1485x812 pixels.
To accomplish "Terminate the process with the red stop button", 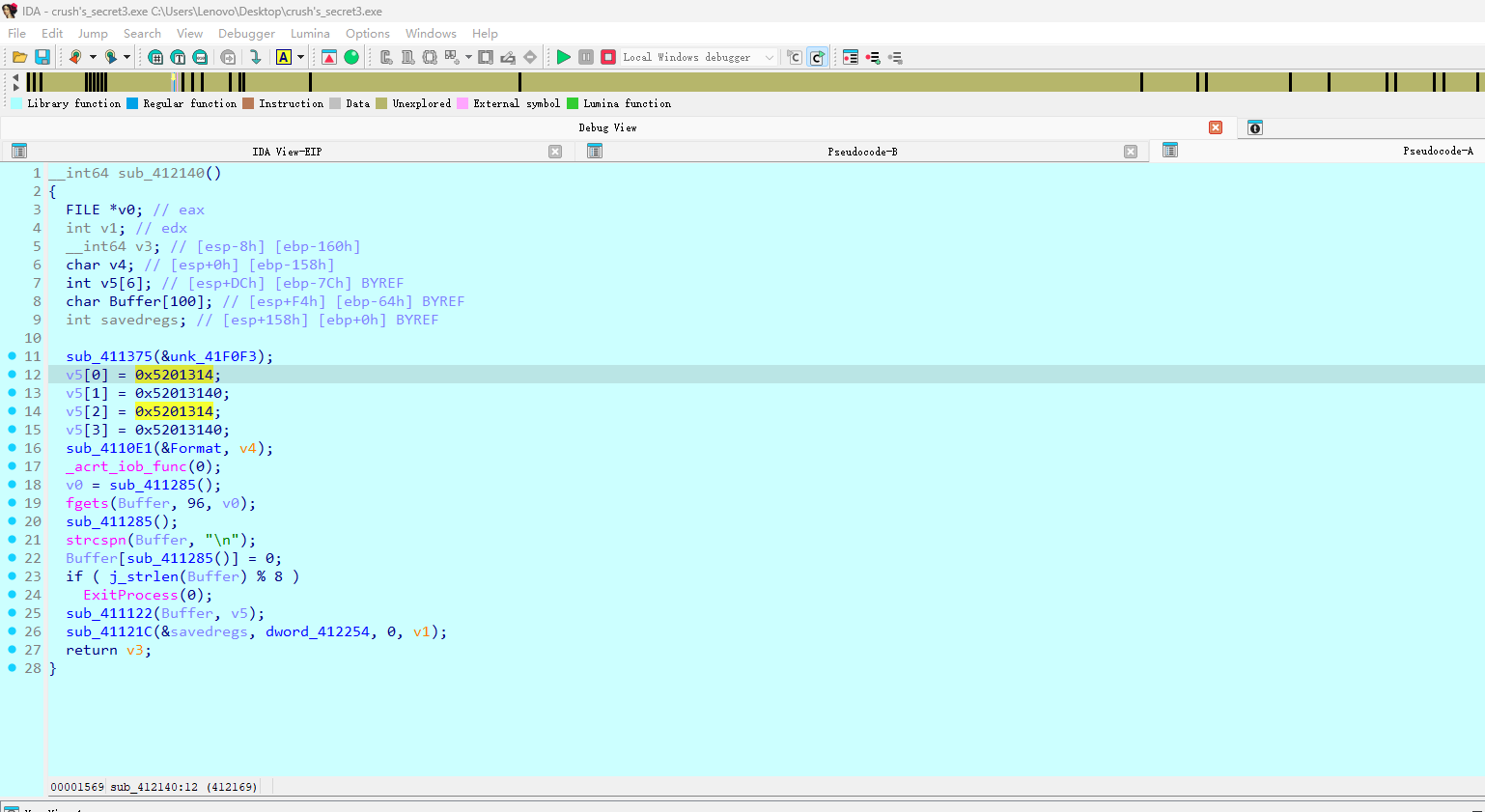I will [x=608, y=58].
